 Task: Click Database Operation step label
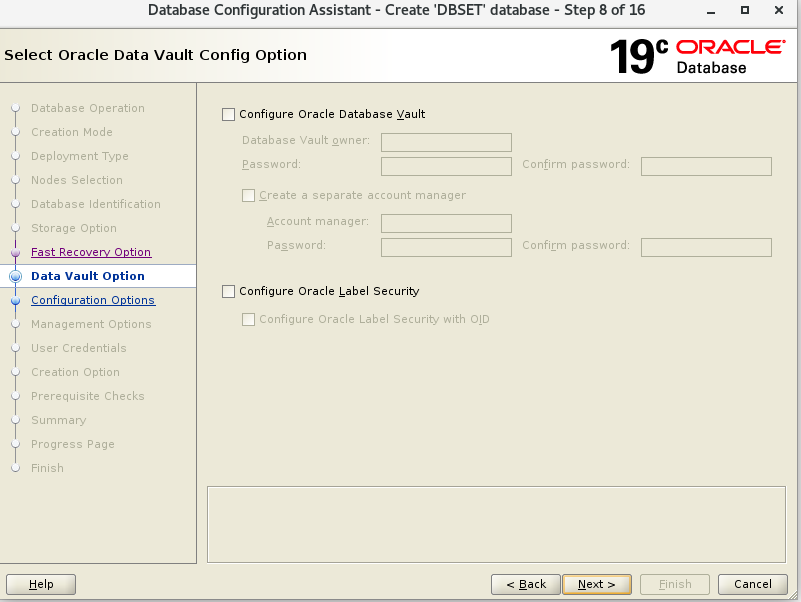point(88,108)
